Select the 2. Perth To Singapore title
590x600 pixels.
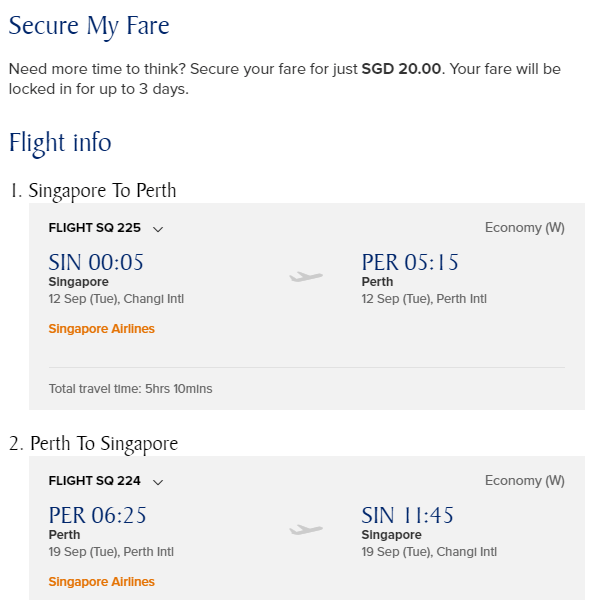point(93,444)
